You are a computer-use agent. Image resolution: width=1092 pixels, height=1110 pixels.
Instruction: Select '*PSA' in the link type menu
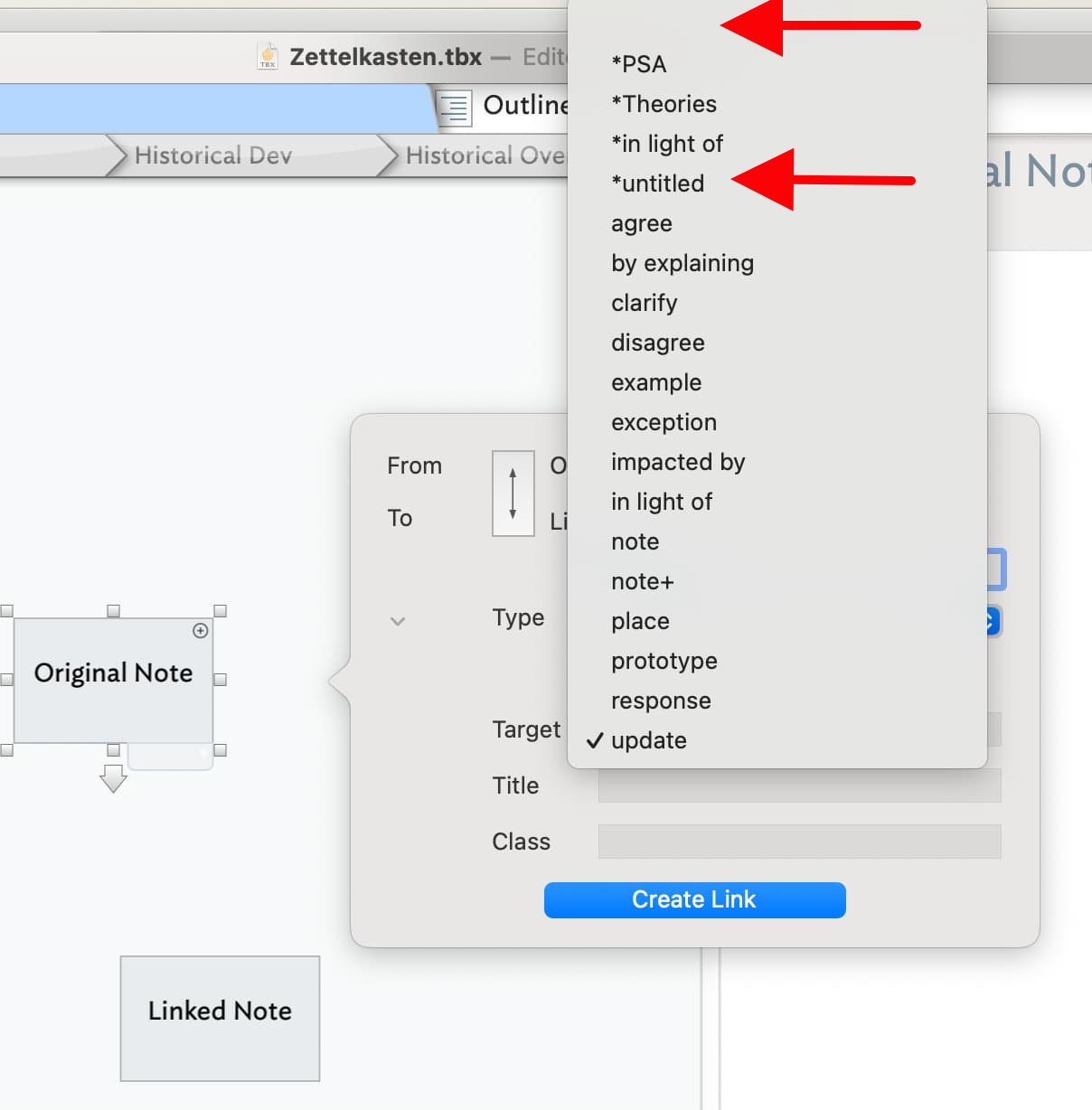point(638,64)
